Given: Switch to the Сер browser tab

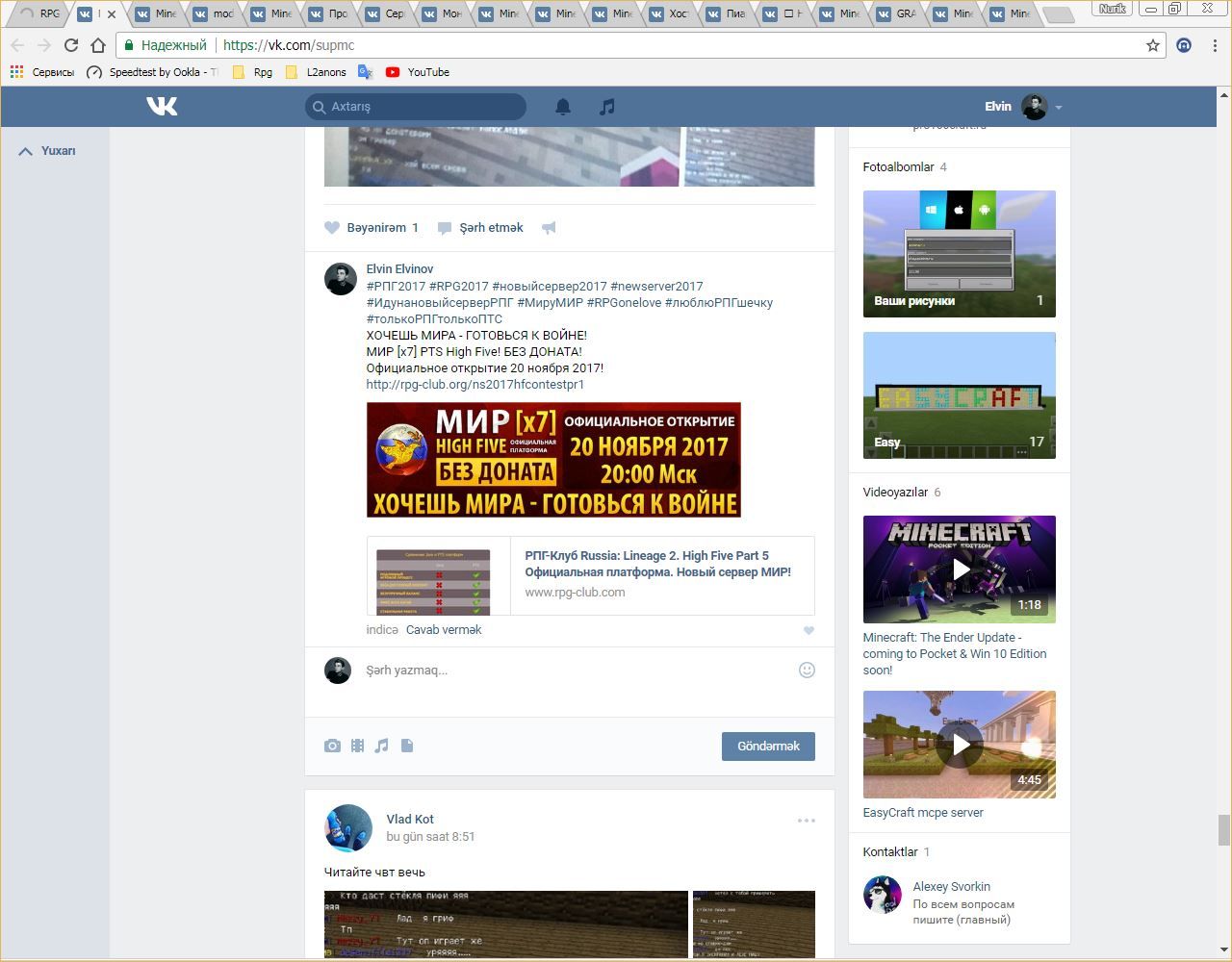Looking at the screenshot, I should 384,13.
